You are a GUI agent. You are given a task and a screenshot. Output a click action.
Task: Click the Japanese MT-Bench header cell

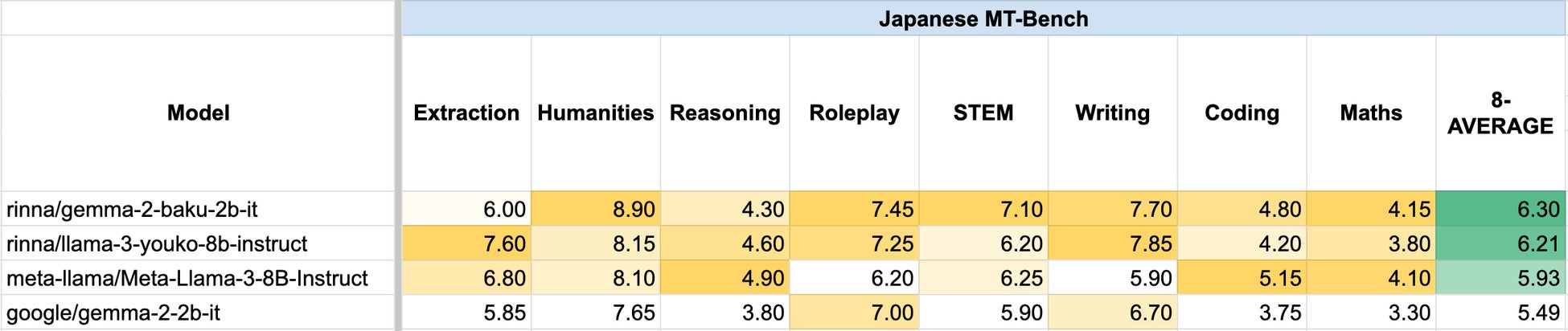[983, 18]
